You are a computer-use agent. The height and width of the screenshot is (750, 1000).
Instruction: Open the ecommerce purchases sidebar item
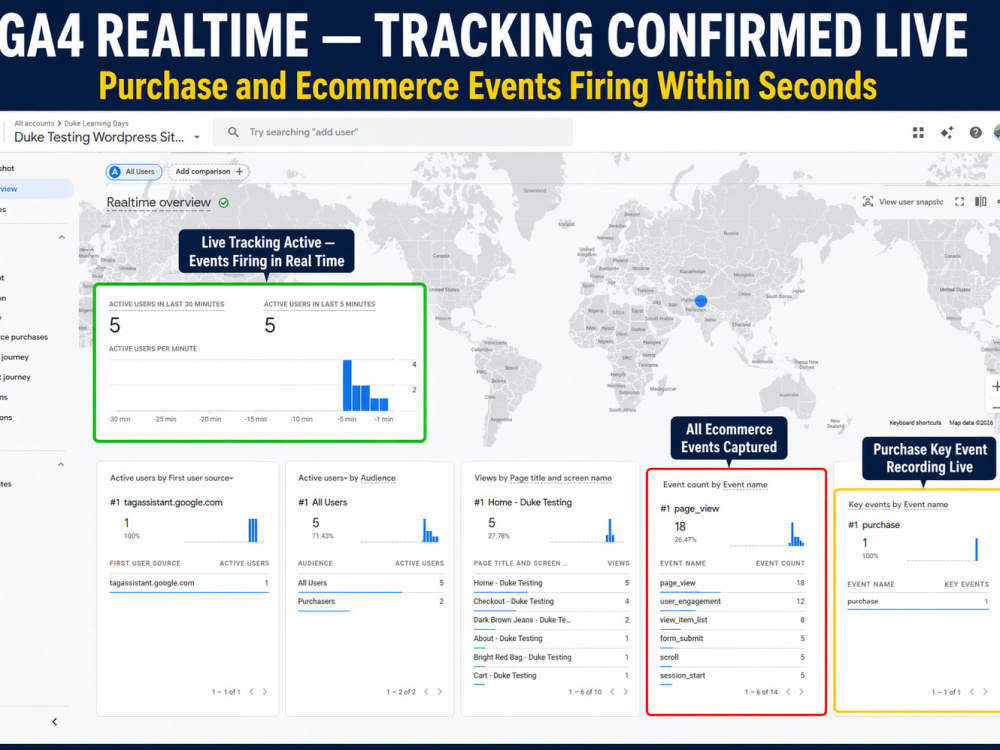(24, 337)
